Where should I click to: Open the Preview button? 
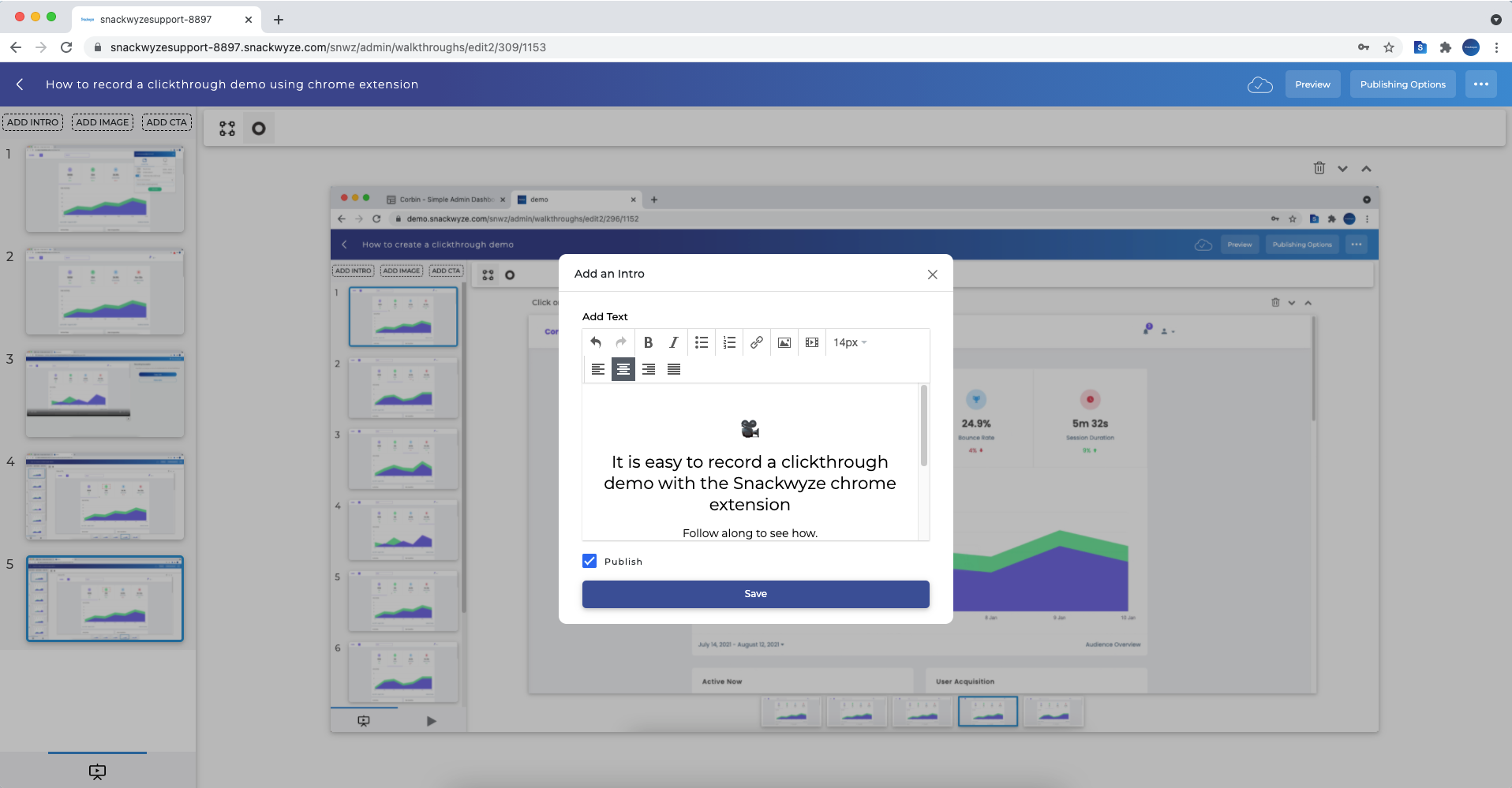1313,84
